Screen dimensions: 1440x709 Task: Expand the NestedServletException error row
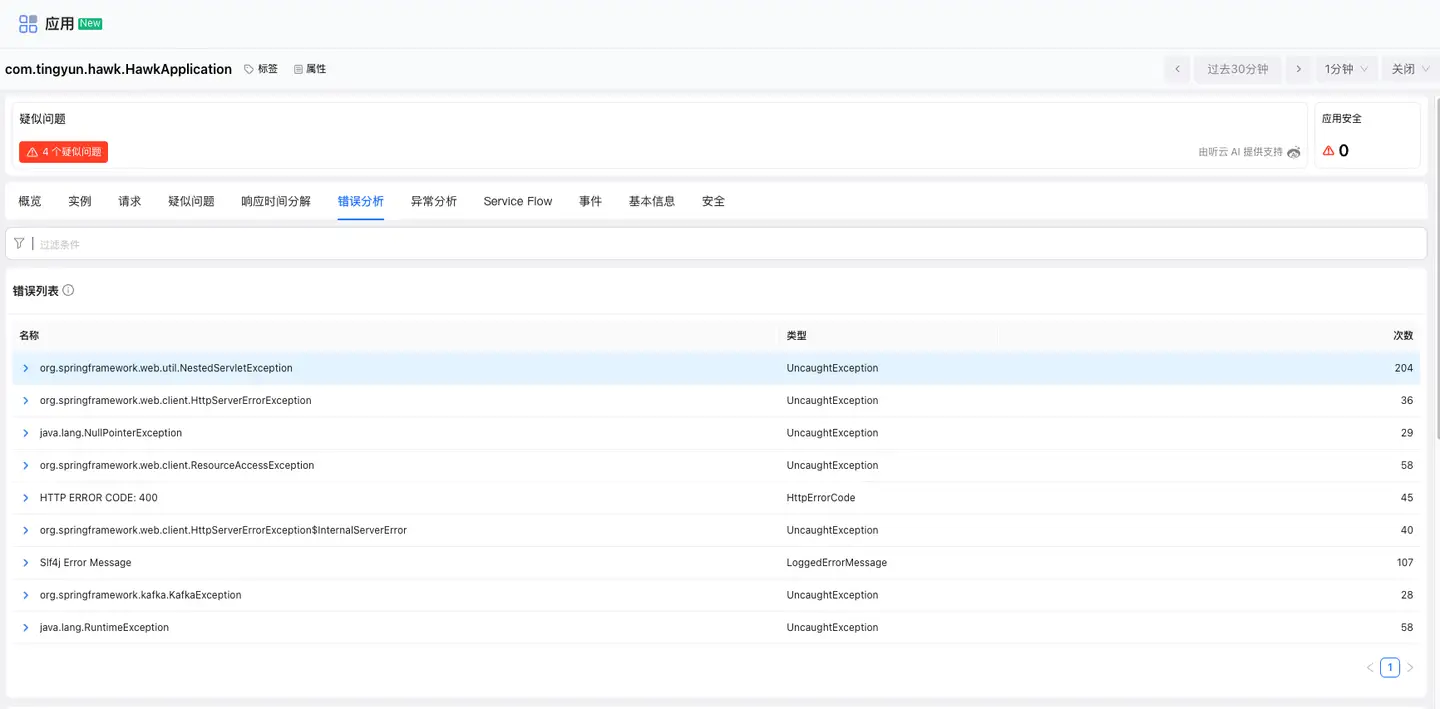tap(25, 367)
